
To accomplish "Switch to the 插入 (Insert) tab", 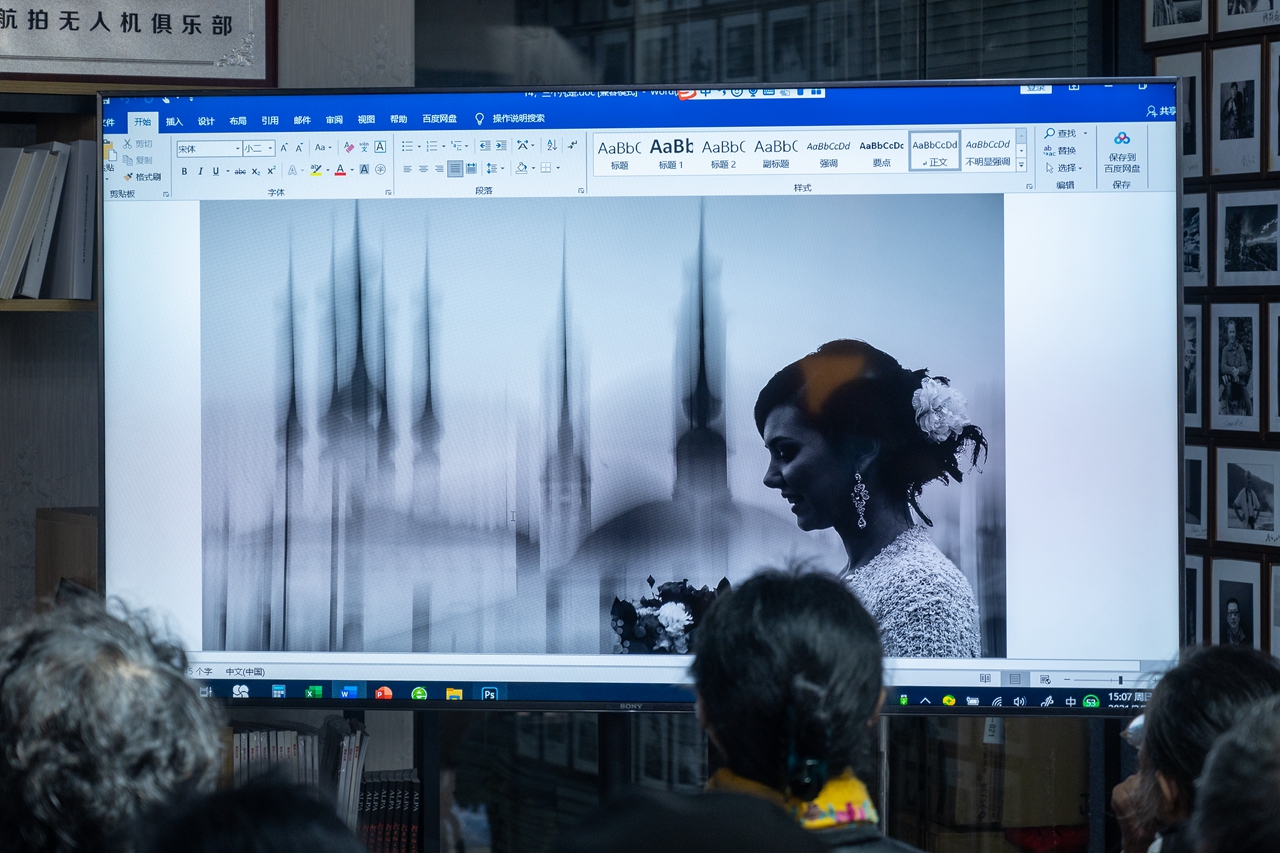I will [174, 121].
